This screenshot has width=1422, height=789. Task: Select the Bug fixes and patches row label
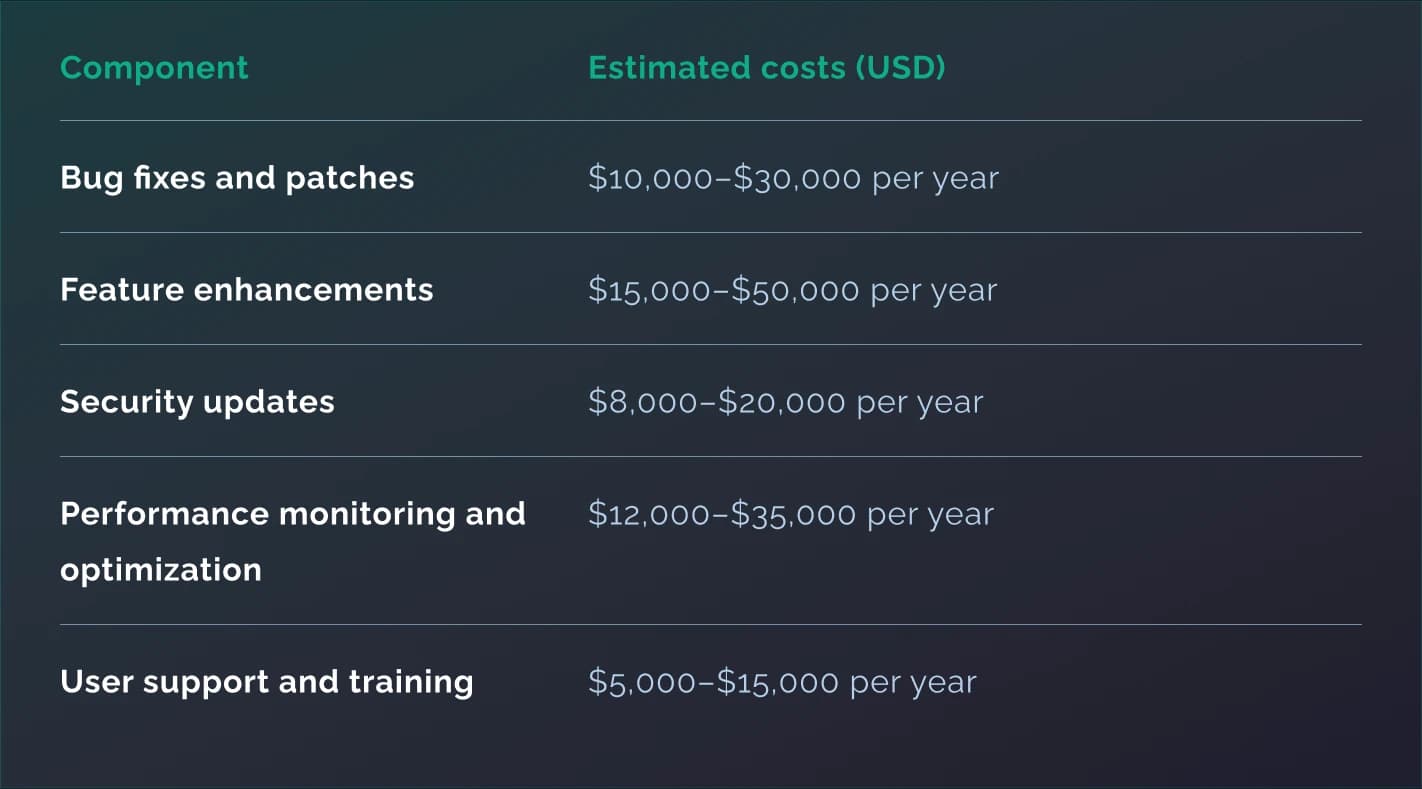pos(237,178)
